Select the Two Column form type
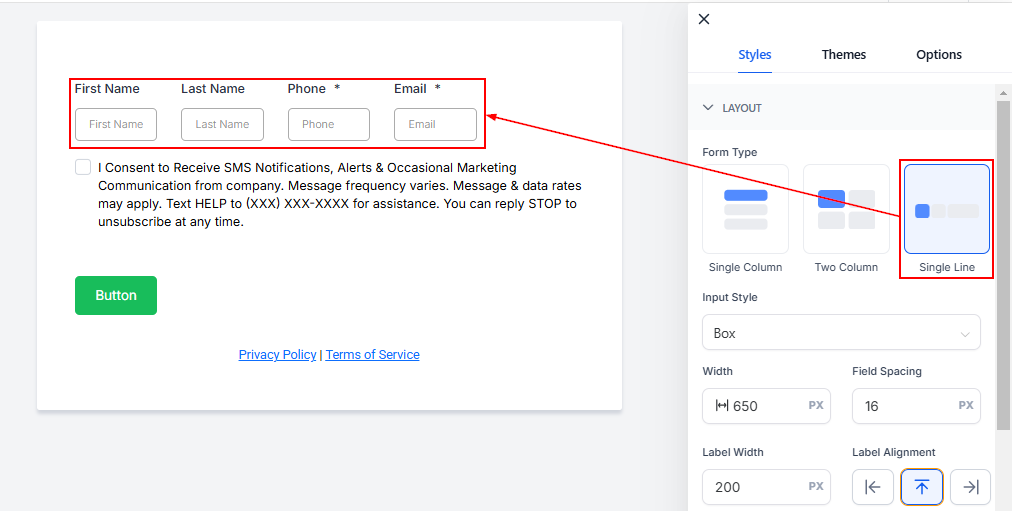Viewport: 1012px width, 511px height. [x=846, y=209]
